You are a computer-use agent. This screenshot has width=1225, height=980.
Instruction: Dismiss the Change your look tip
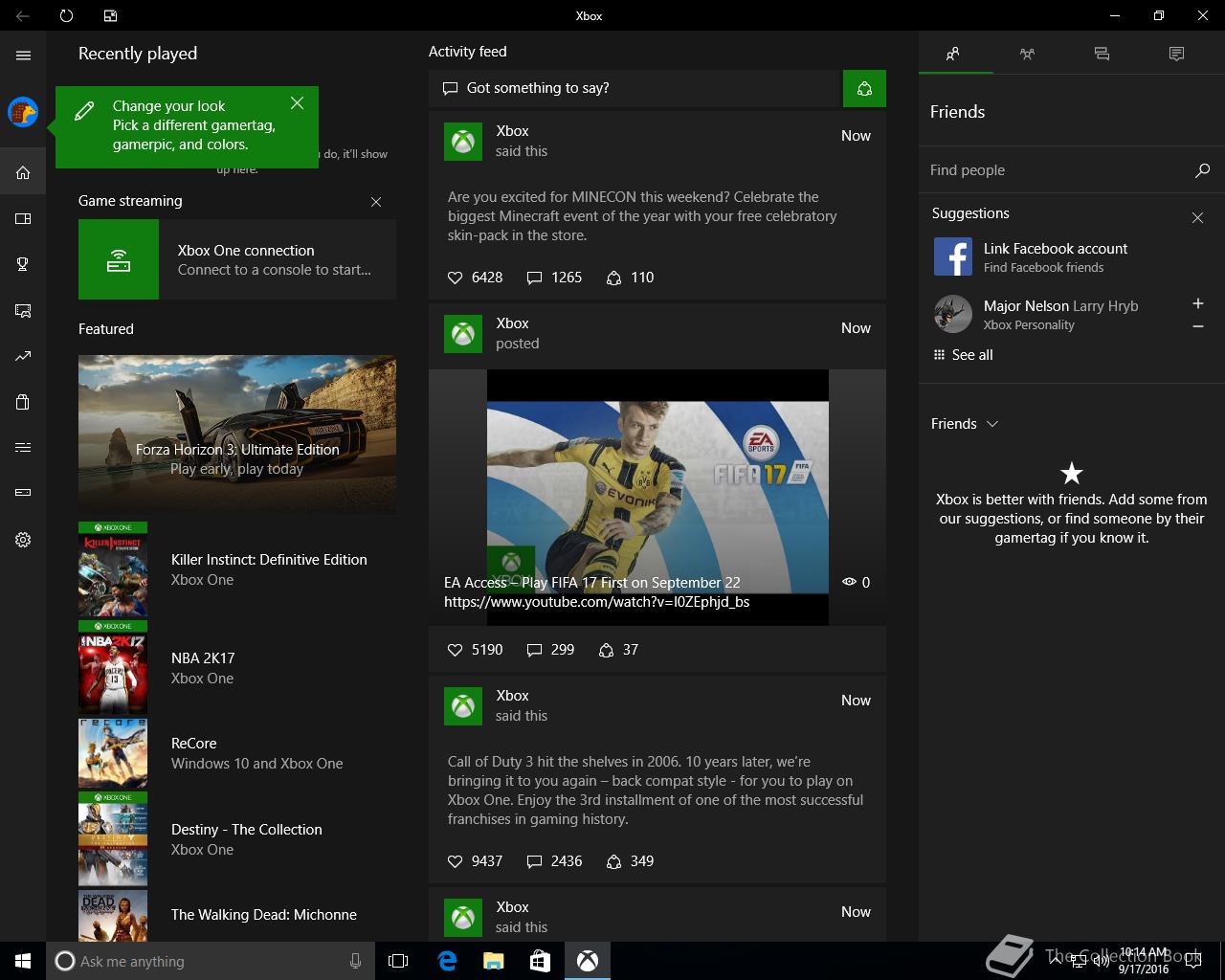tap(298, 103)
